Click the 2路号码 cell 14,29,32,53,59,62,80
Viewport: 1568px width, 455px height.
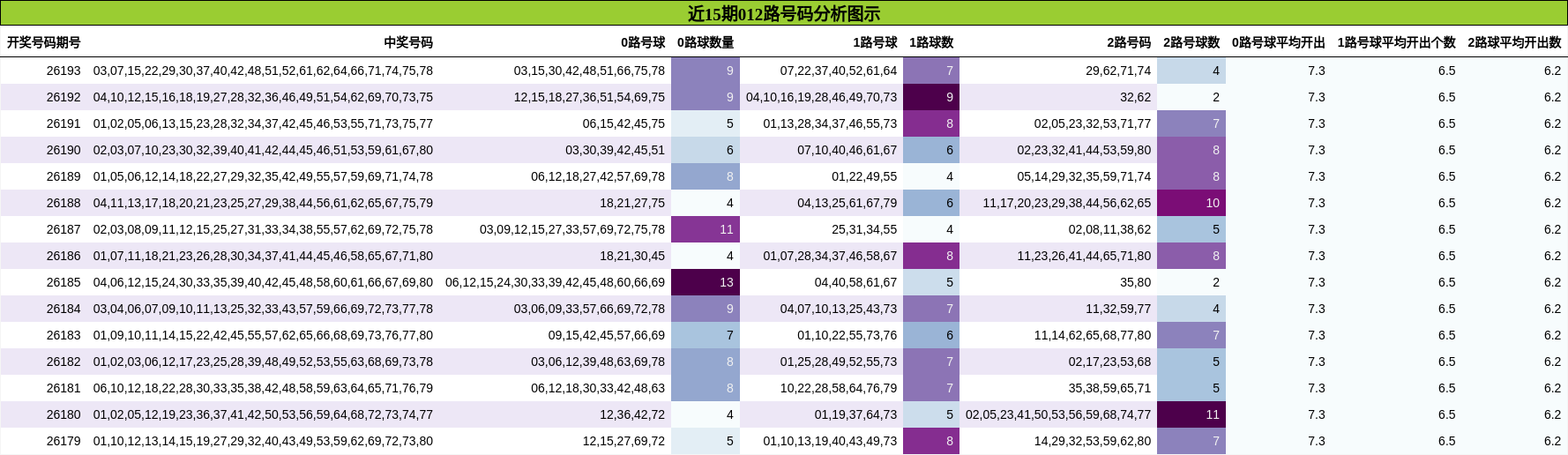coord(1093,441)
